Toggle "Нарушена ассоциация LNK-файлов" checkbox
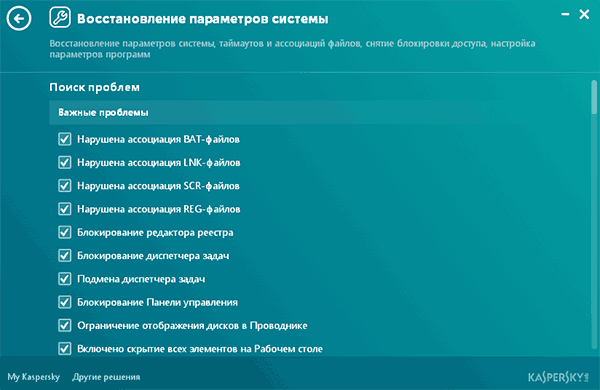 click(x=65, y=162)
